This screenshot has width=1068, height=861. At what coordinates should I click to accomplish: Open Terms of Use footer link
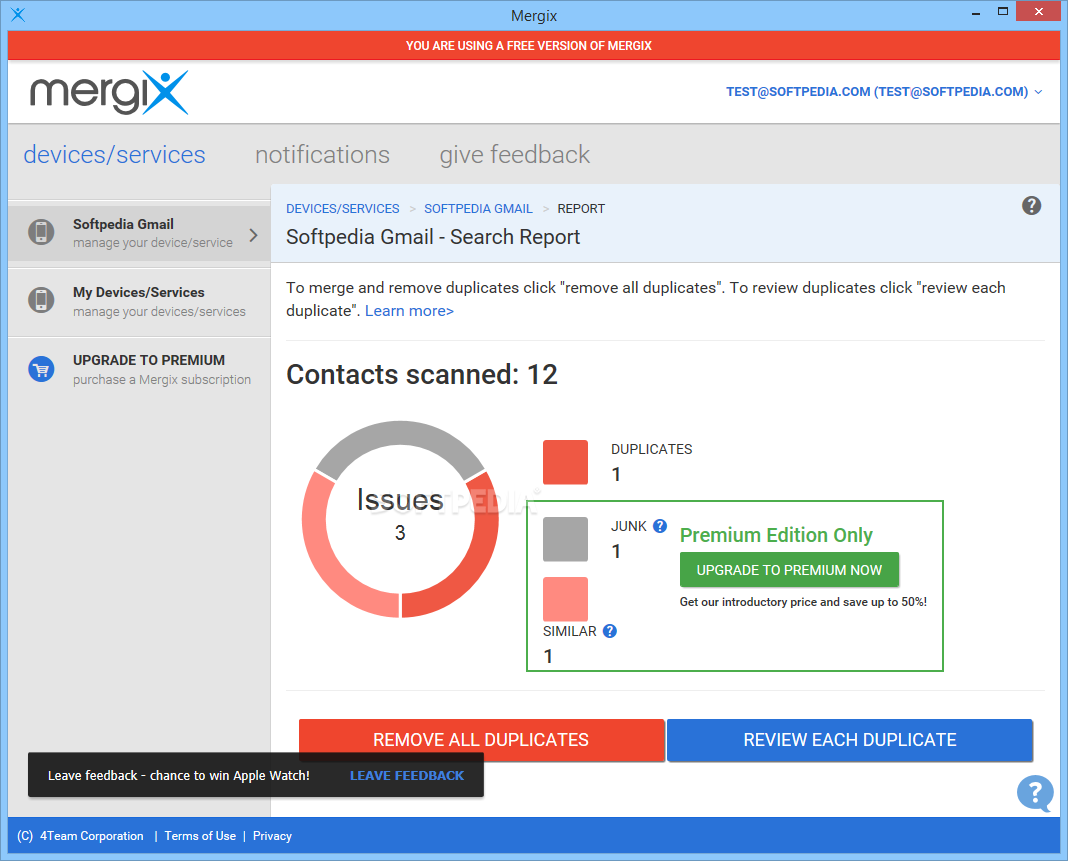click(200, 836)
